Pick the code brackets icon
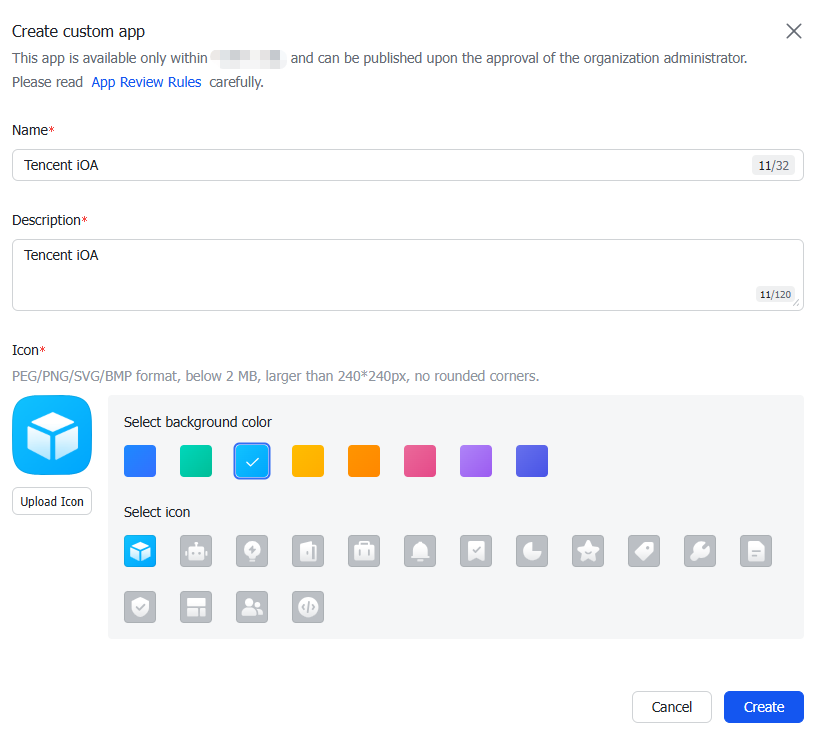The height and width of the screenshot is (738, 816). 308,607
